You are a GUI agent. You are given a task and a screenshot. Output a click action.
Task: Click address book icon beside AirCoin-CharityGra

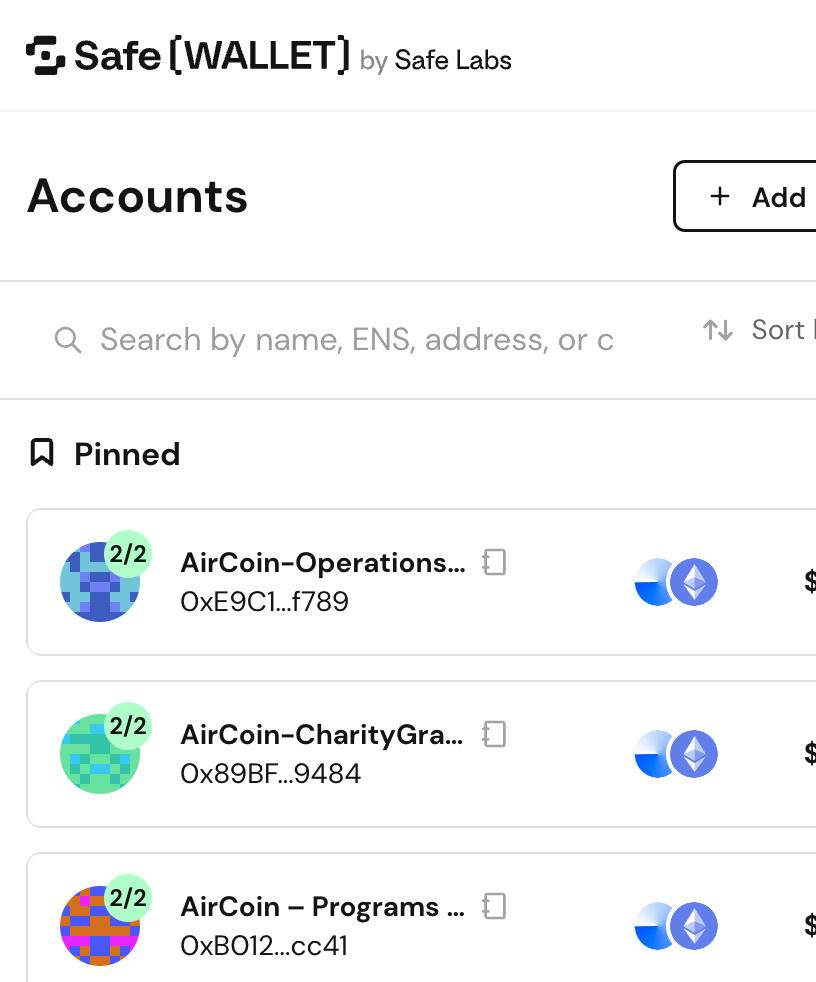coord(494,734)
